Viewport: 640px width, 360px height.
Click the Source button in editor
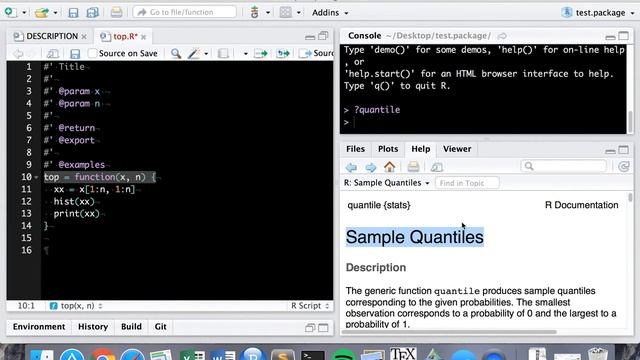(316, 53)
